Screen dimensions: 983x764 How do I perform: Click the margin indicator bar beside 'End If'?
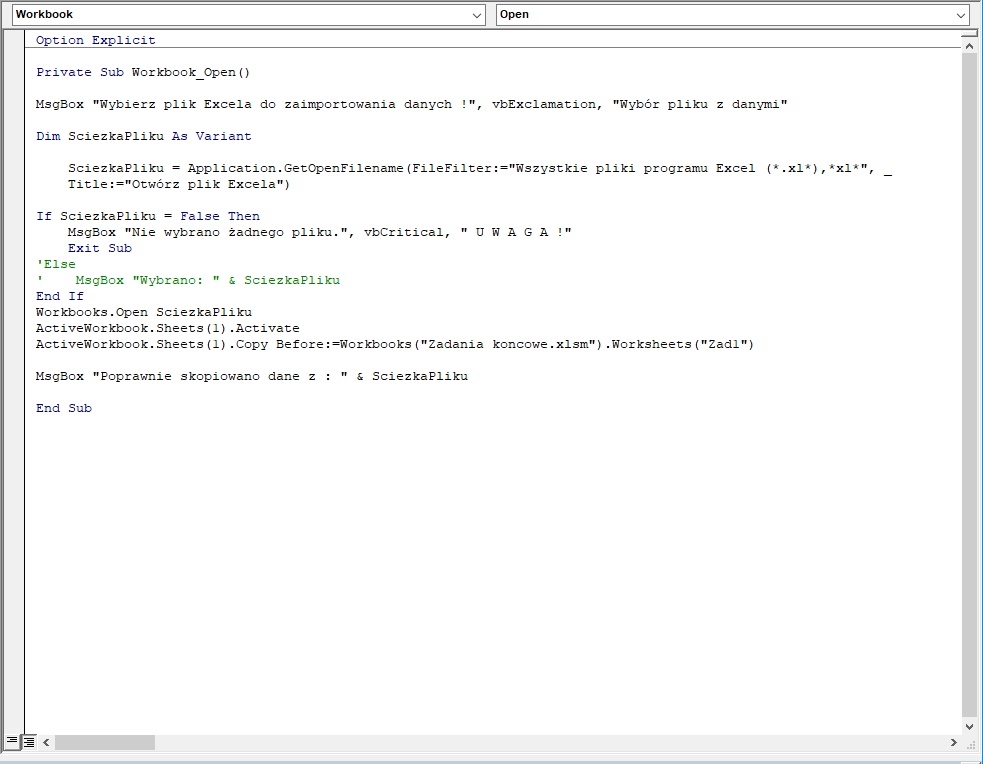tap(14, 296)
